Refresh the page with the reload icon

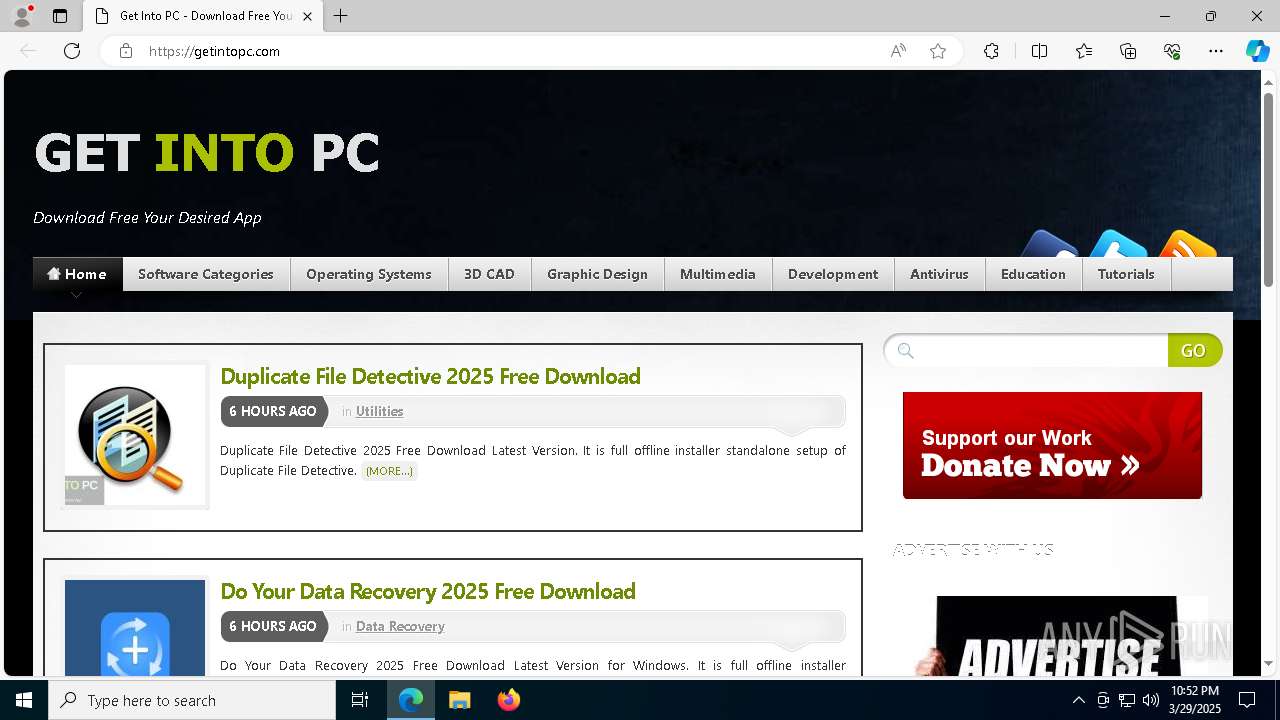click(72, 51)
